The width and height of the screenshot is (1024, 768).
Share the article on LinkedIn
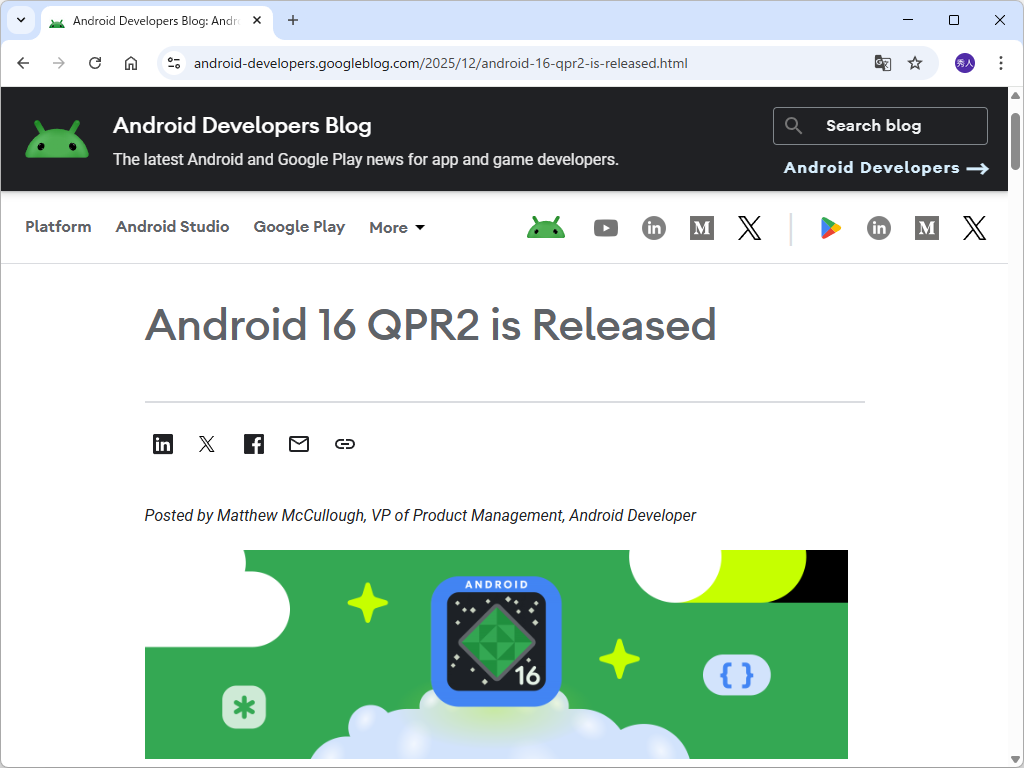click(x=163, y=444)
